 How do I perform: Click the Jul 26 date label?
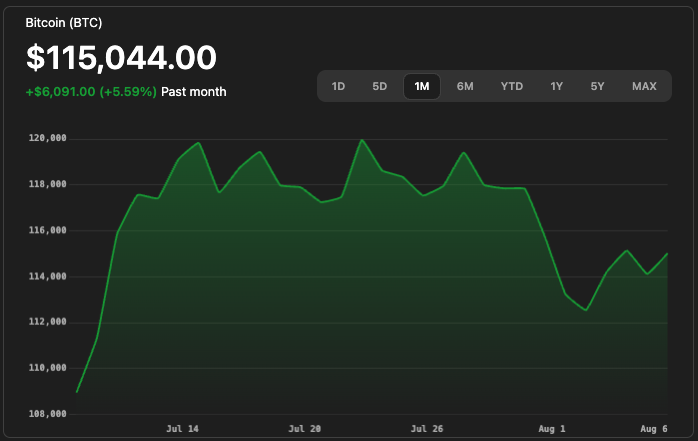tap(427, 429)
